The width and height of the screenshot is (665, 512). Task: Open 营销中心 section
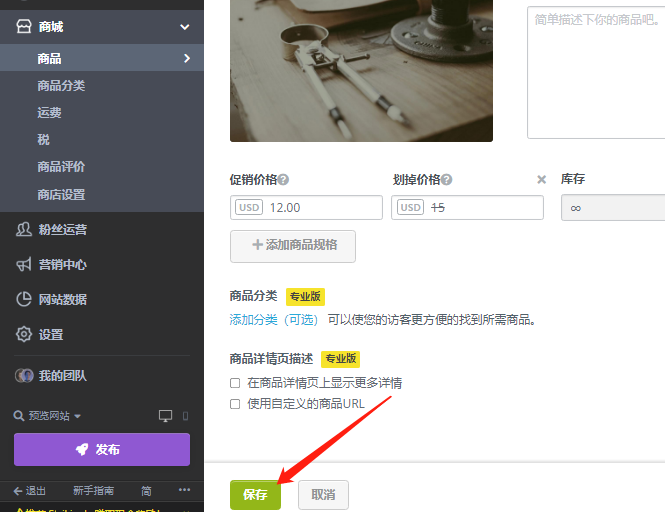click(62, 264)
